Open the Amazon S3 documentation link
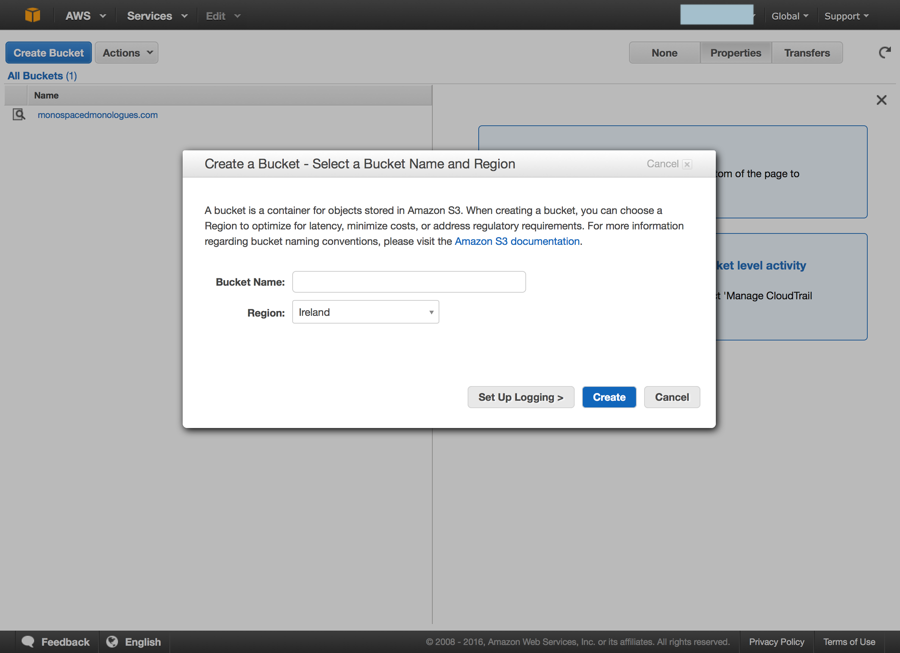Image resolution: width=900 pixels, height=653 pixels. coord(517,242)
